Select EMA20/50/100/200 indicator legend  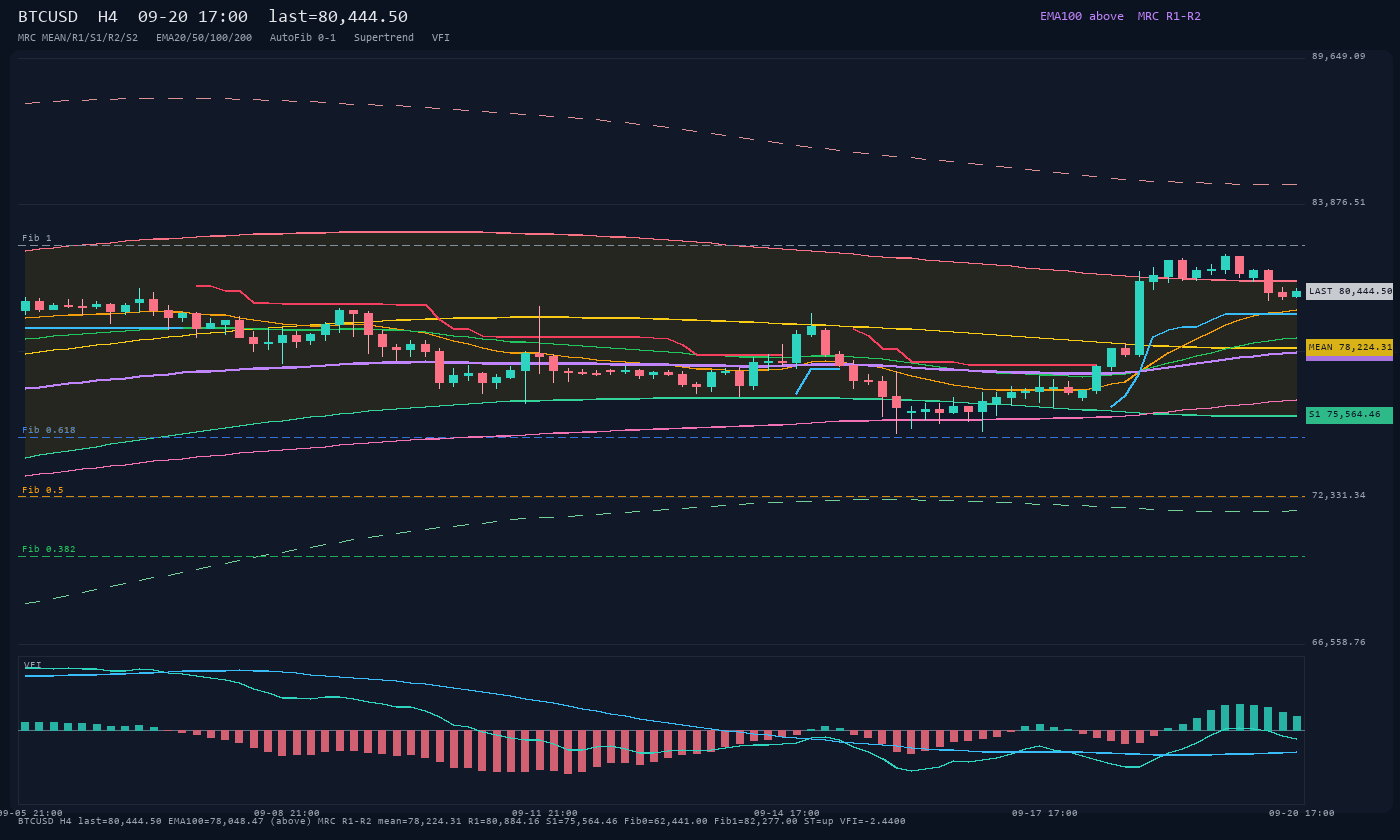pyautogui.click(x=204, y=38)
